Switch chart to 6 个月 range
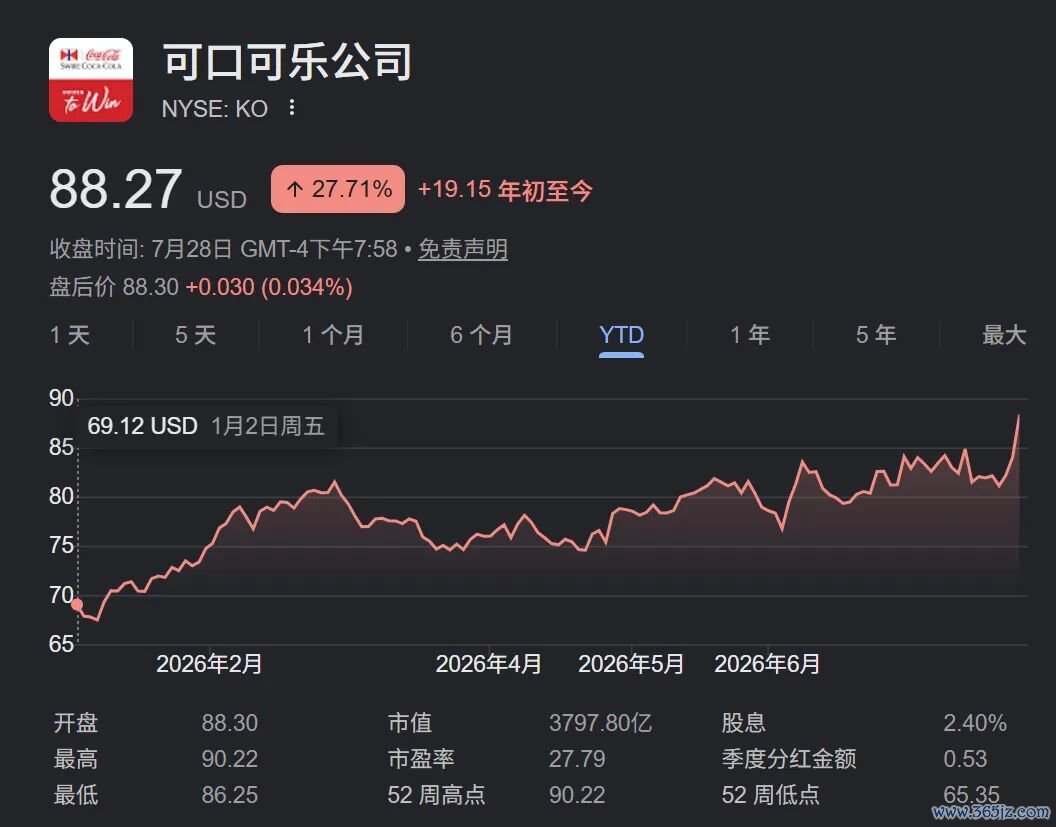 [481, 335]
